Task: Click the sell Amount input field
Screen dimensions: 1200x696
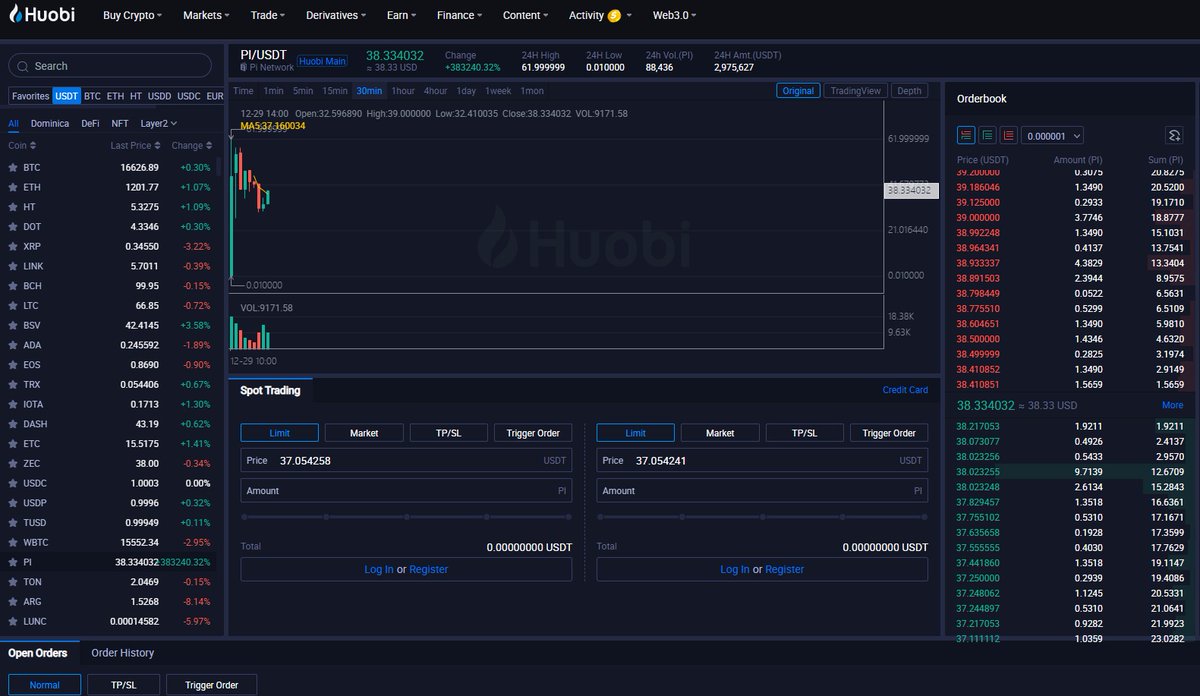Action: coord(762,491)
